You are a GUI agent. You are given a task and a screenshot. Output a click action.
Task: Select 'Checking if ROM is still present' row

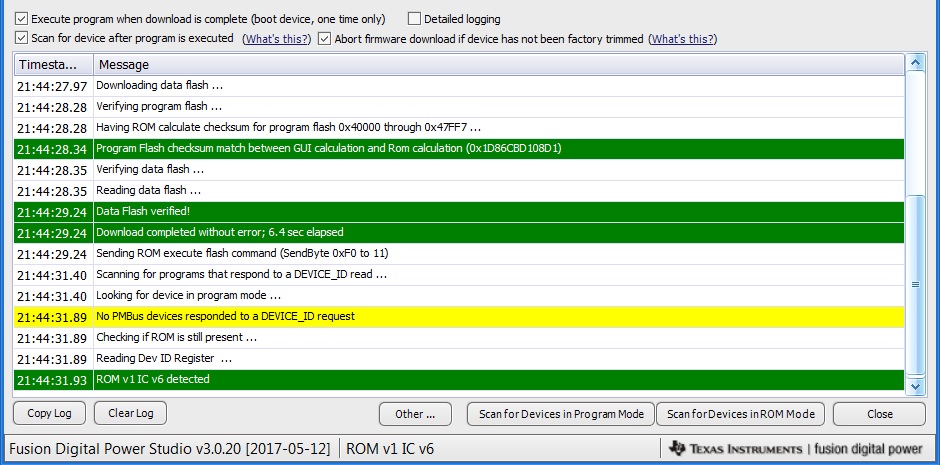459,337
